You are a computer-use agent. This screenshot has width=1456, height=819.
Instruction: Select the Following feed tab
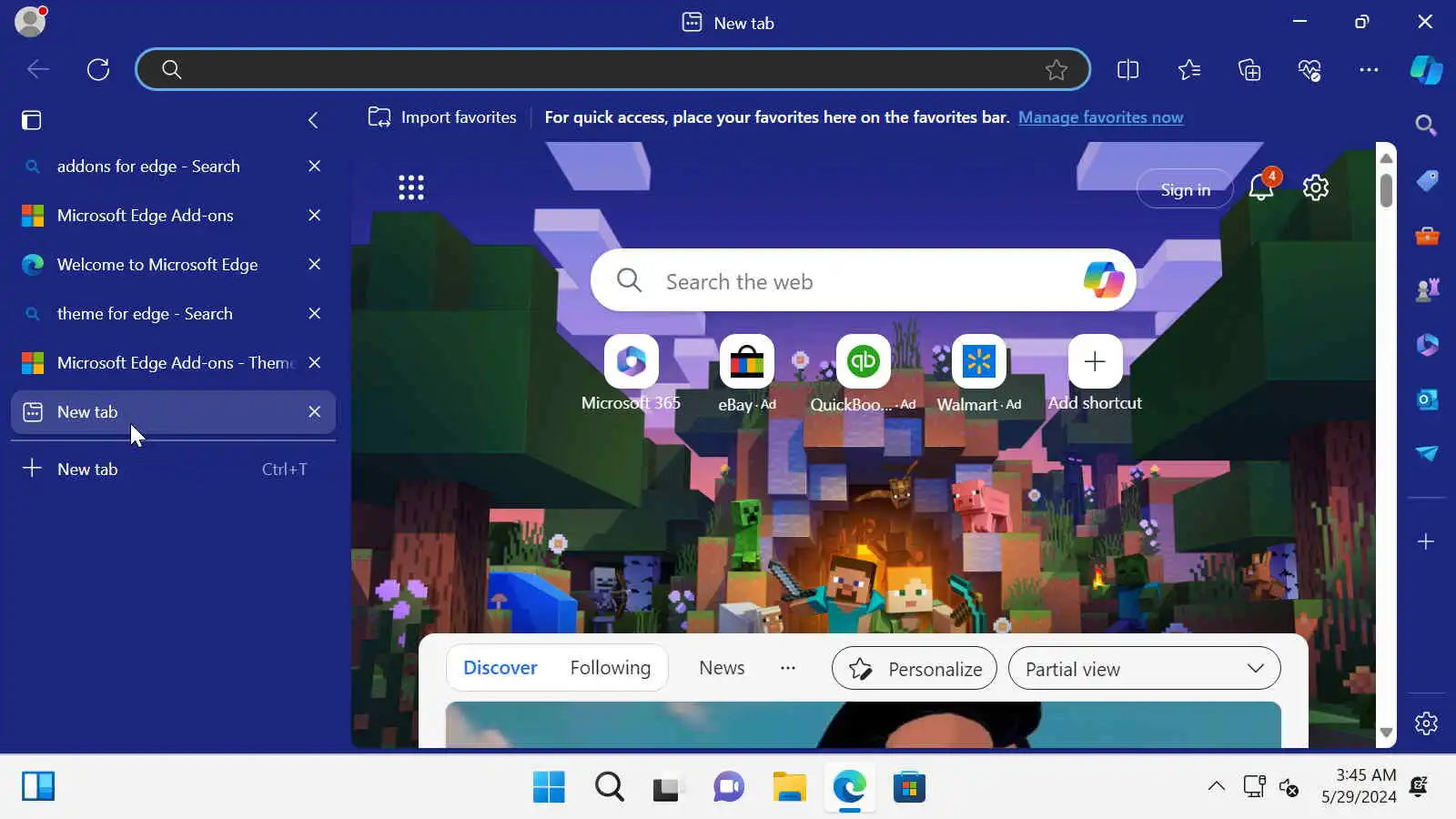611,668
